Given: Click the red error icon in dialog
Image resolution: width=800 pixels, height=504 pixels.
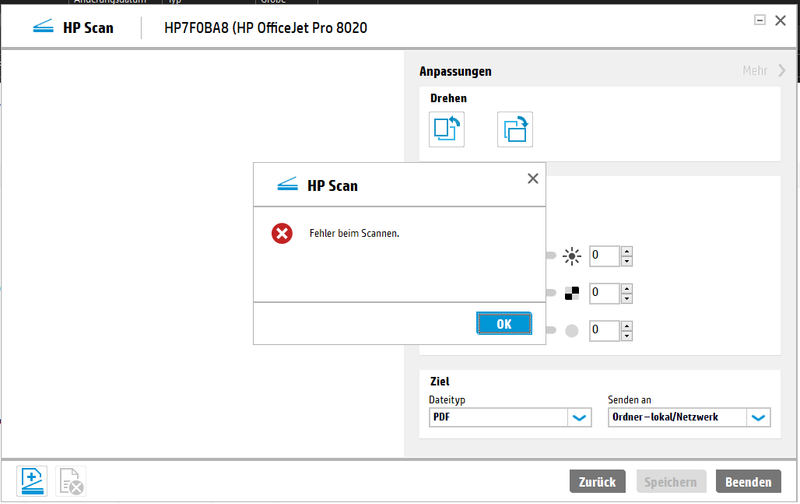Looking at the screenshot, I should click(282, 233).
